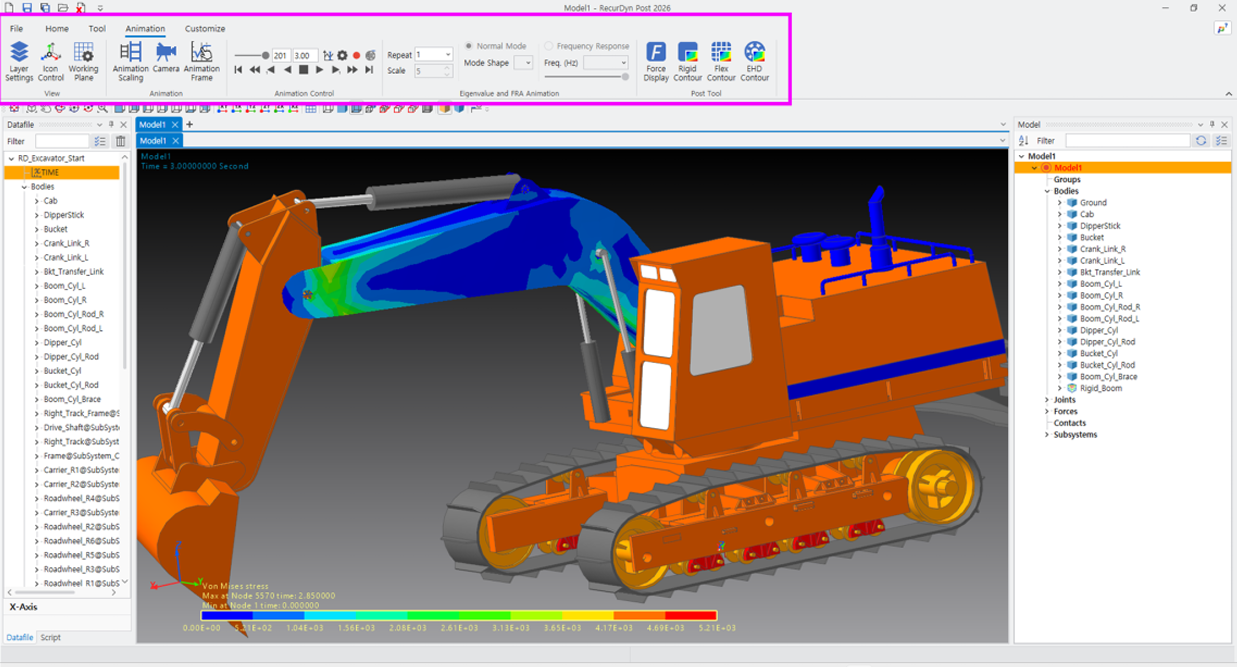Open the Script tab at bottom
This screenshot has width=1239, height=669.
pos(50,637)
